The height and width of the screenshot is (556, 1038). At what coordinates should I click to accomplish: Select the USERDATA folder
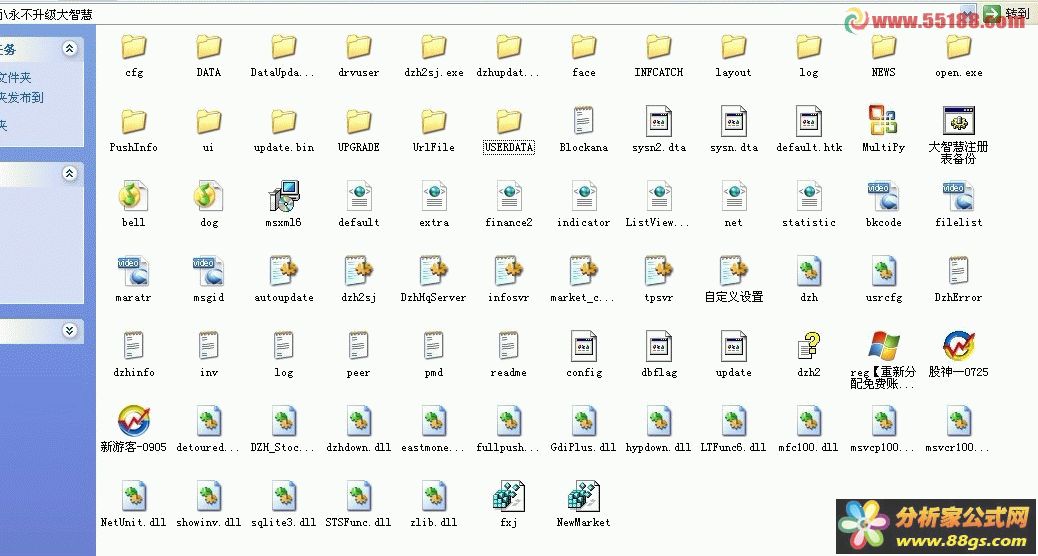point(508,131)
